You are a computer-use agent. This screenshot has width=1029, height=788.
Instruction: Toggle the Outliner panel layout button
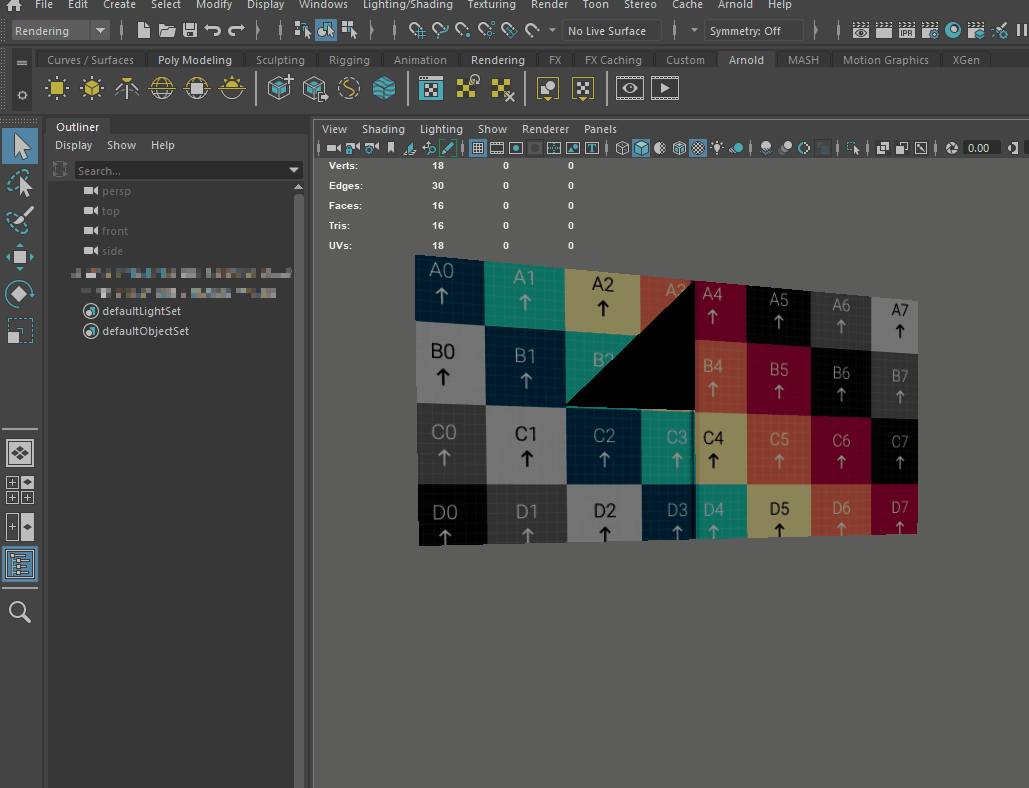coord(20,564)
